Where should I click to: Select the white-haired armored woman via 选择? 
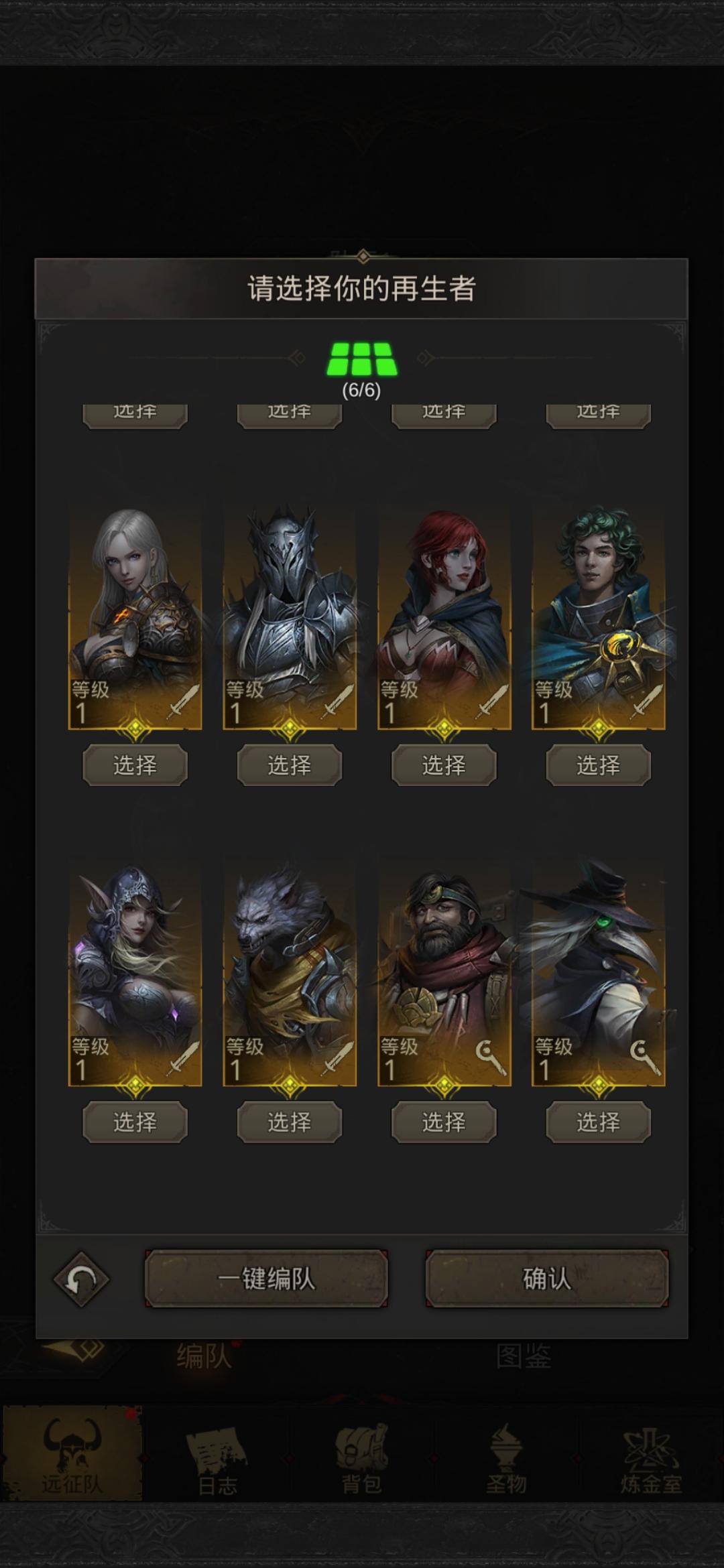135,765
